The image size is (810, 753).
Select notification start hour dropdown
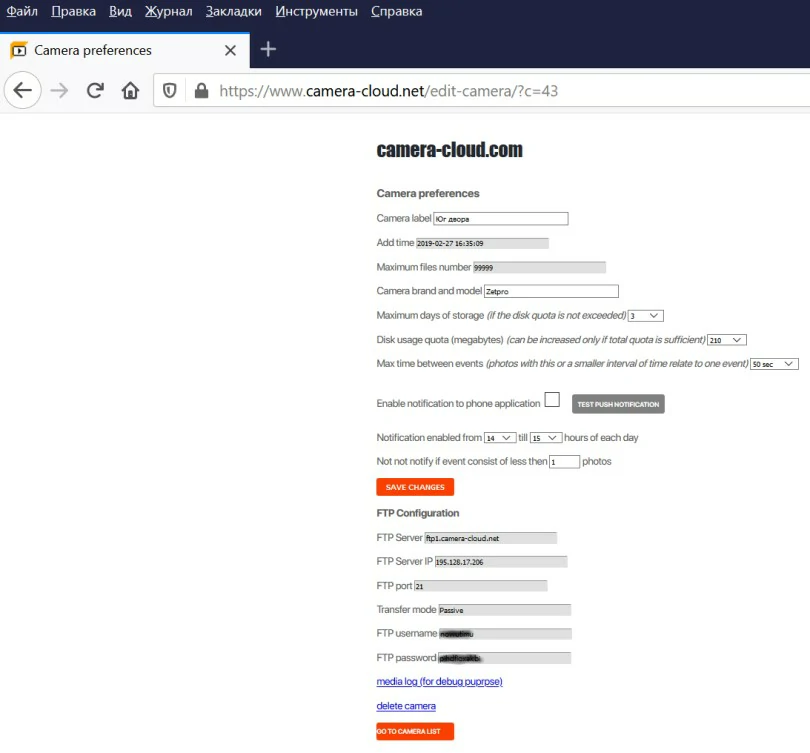(498, 438)
